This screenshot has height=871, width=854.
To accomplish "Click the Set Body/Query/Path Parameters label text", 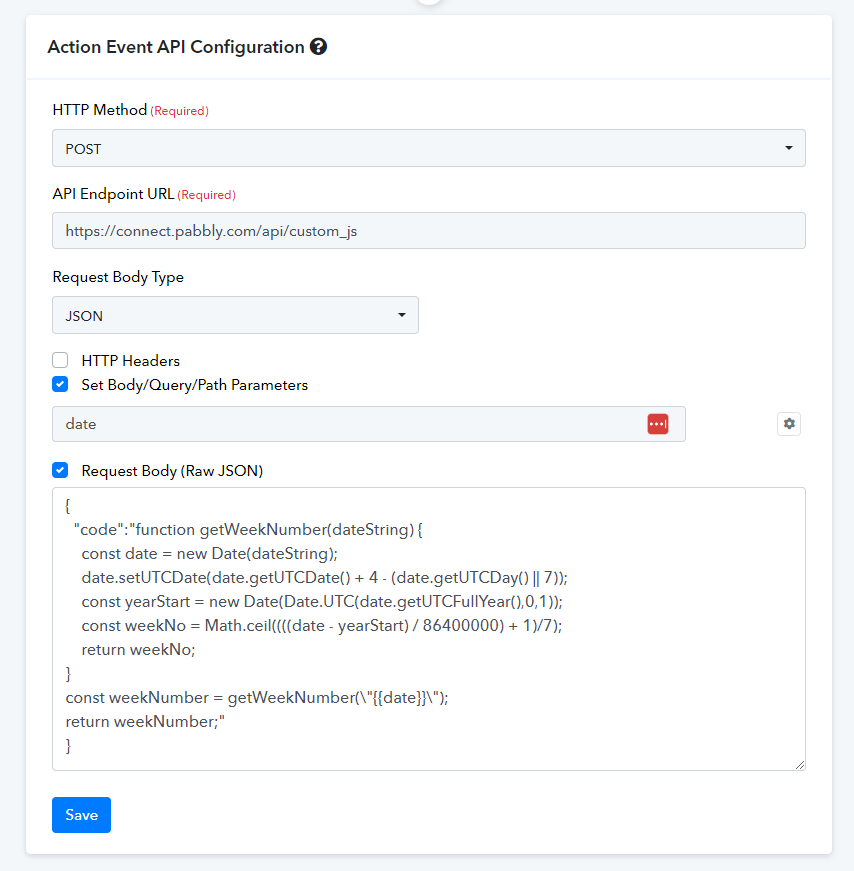I will pyautogui.click(x=194, y=385).
